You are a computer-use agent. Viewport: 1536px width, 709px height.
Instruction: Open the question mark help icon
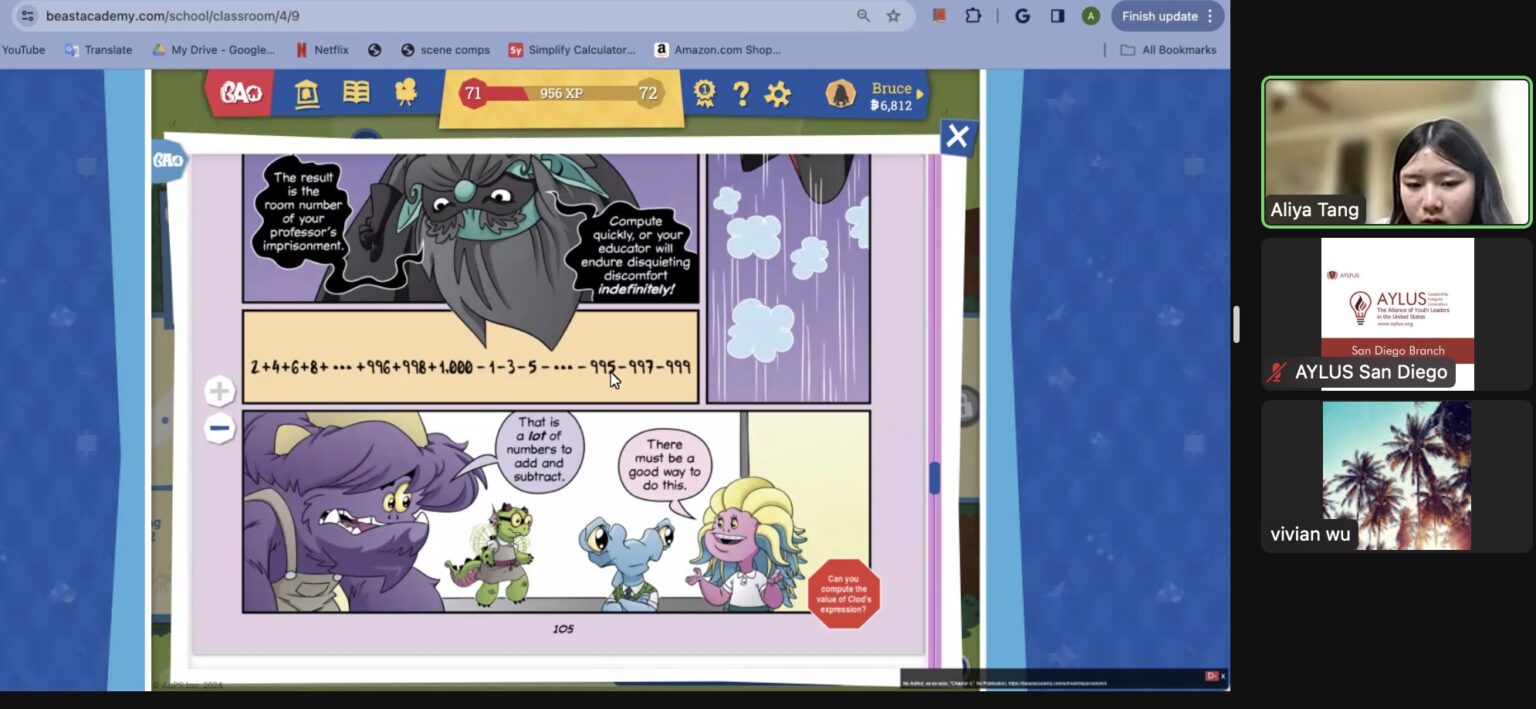[741, 94]
